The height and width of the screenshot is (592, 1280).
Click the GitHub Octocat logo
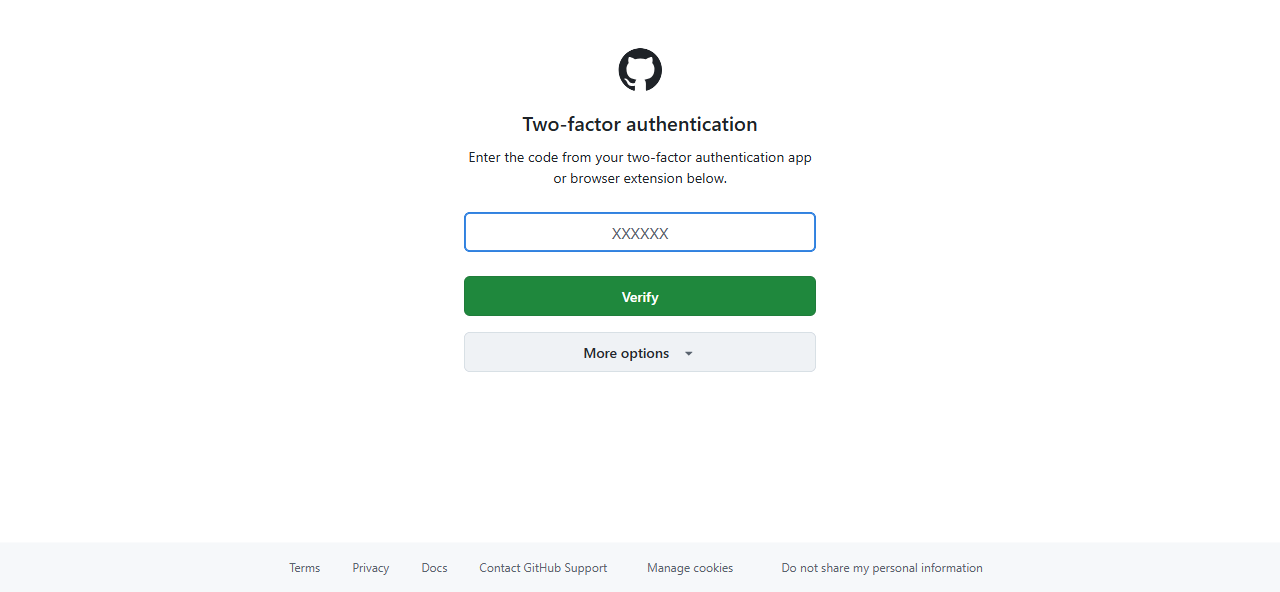[640, 70]
